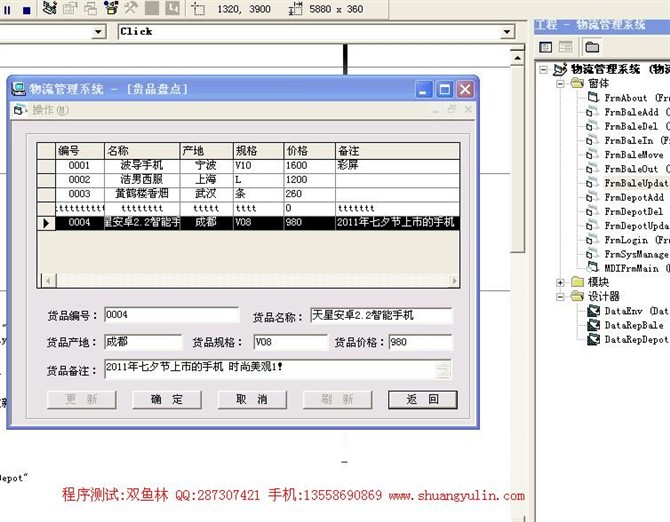Select grid cell 武汉
670x522 pixels.
pos(206,194)
